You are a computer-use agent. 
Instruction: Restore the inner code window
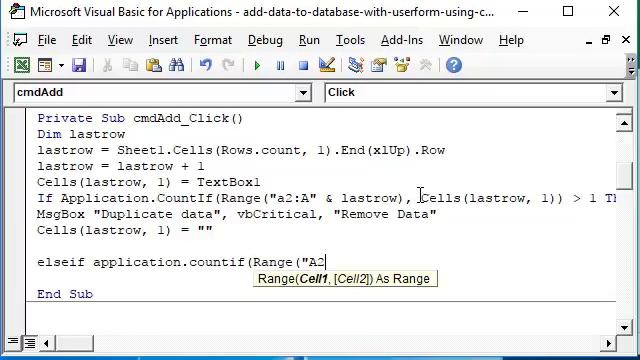coord(606,40)
